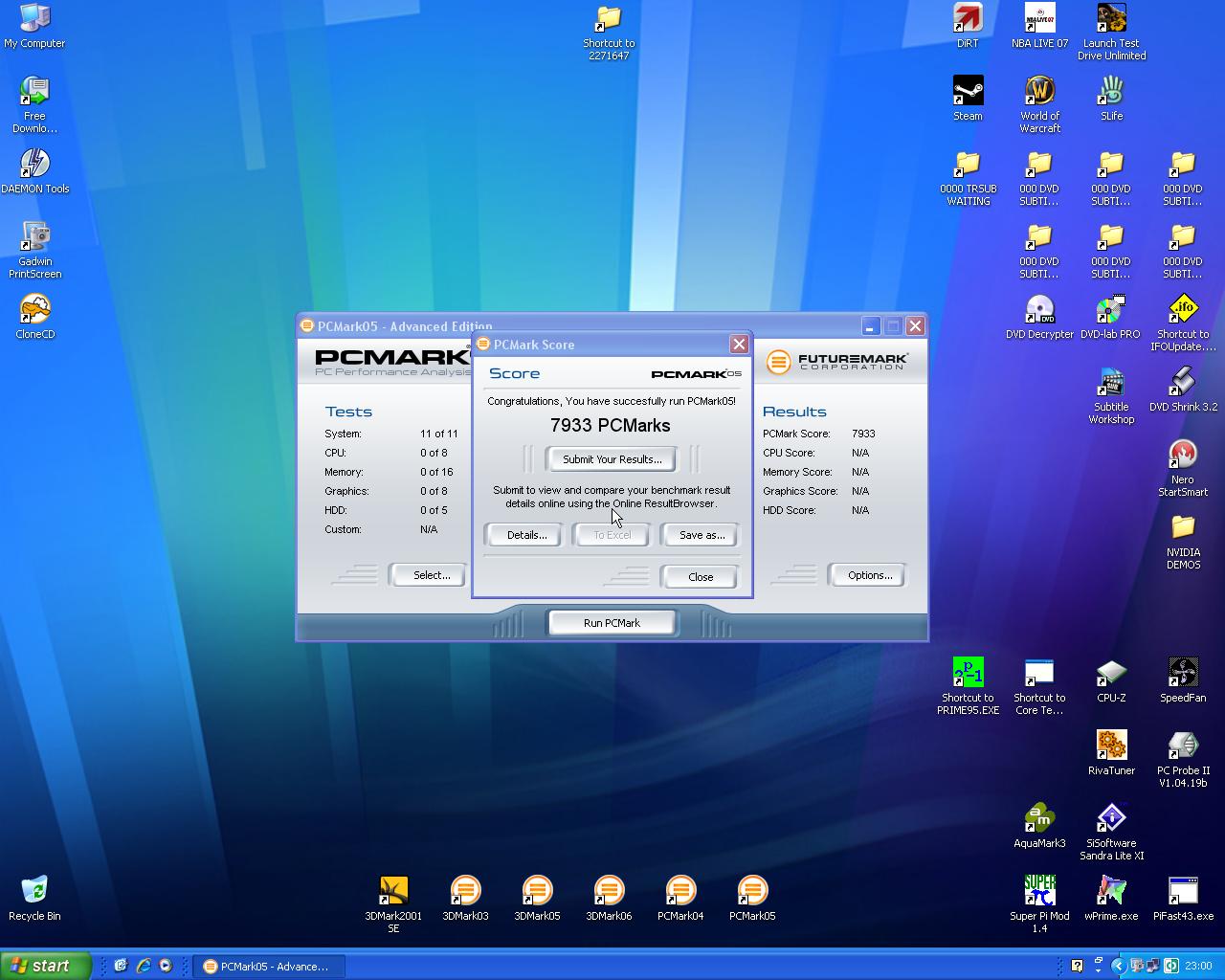Select the PCMark04 shortcut

(x=680, y=899)
